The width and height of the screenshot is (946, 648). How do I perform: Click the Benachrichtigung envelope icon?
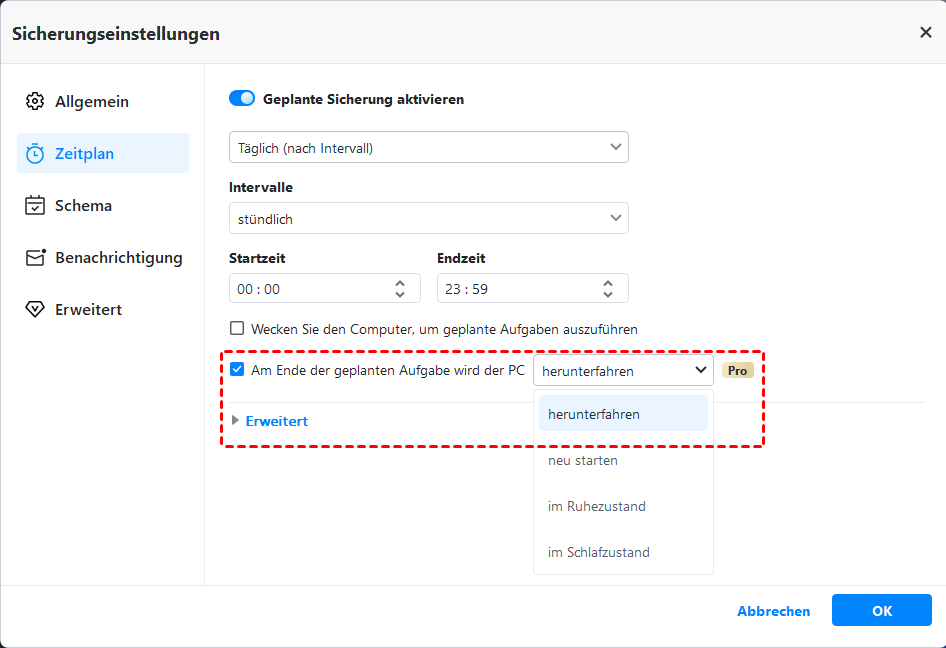36,258
